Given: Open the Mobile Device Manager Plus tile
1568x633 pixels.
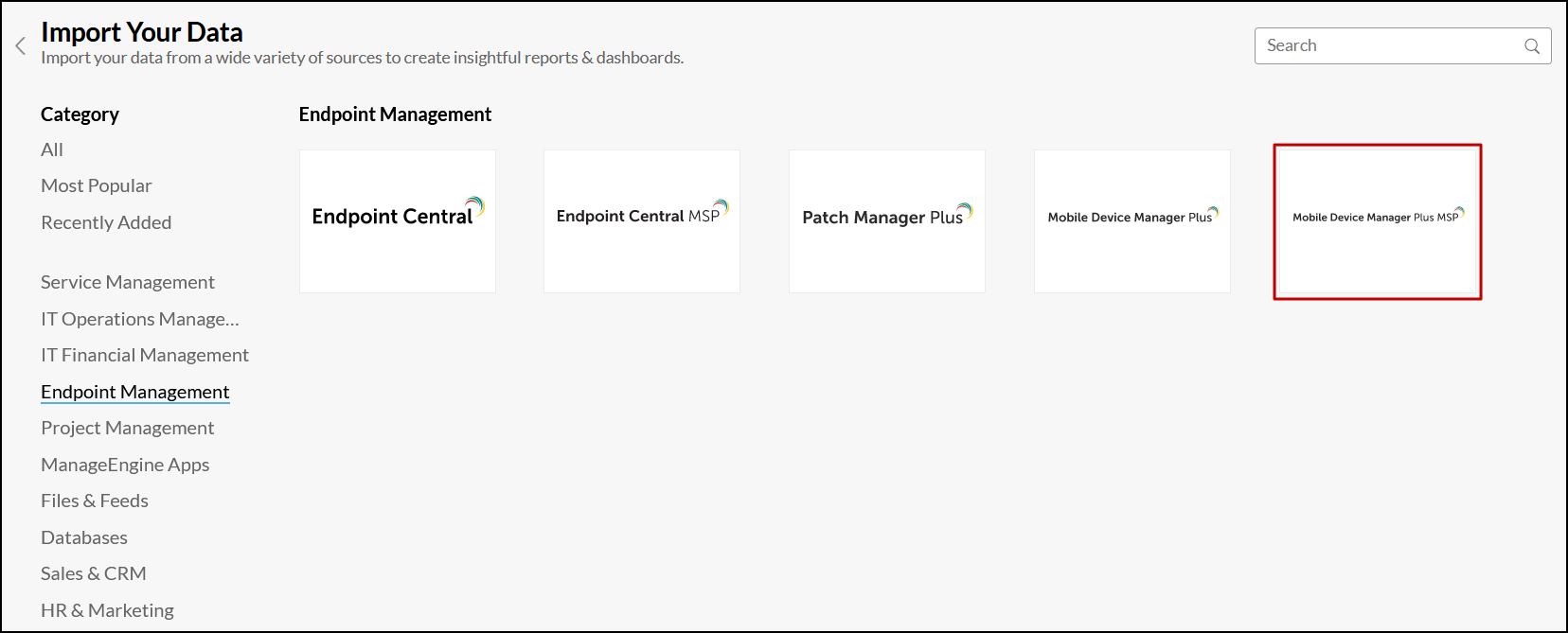Looking at the screenshot, I should 1132,221.
